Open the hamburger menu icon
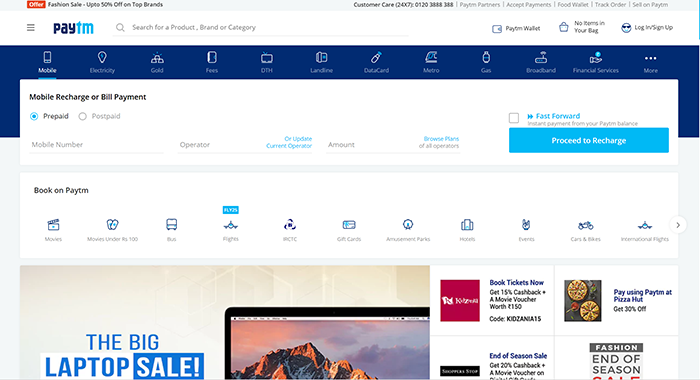 click(30, 28)
